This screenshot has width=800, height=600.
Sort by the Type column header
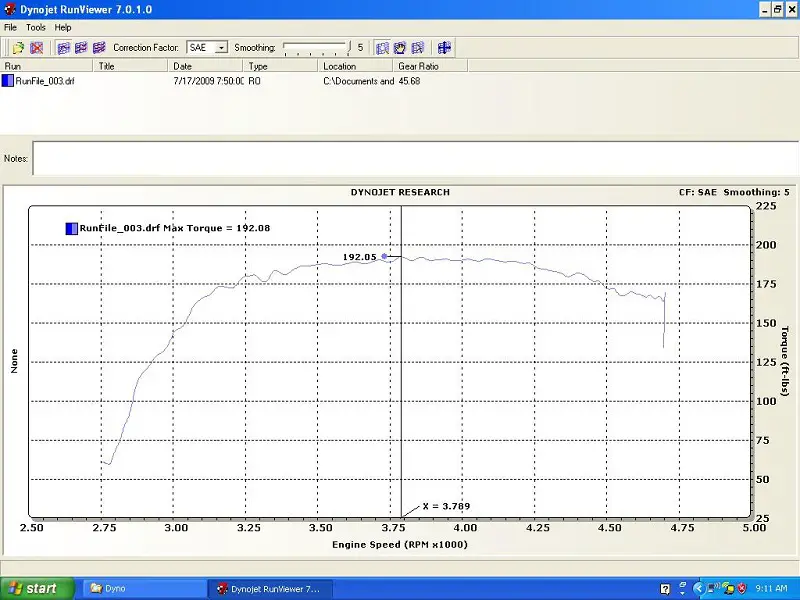280,66
